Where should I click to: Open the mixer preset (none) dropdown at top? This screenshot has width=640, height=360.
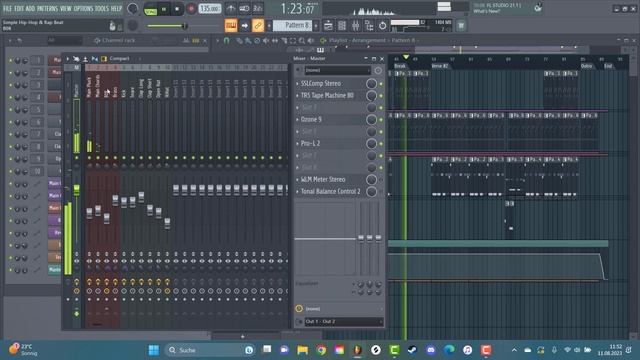[x=337, y=70]
